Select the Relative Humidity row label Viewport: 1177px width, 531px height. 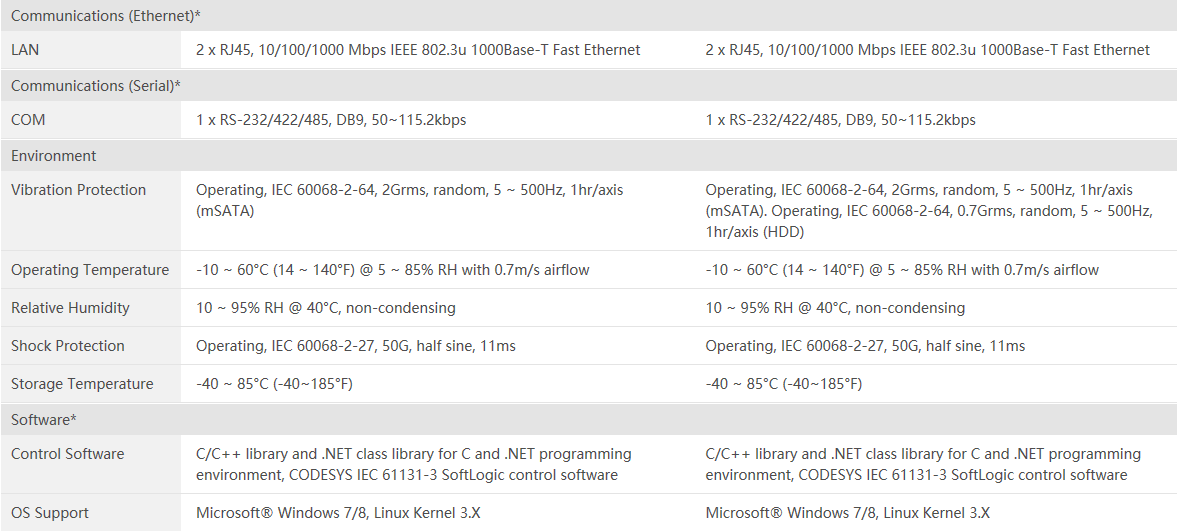[70, 308]
